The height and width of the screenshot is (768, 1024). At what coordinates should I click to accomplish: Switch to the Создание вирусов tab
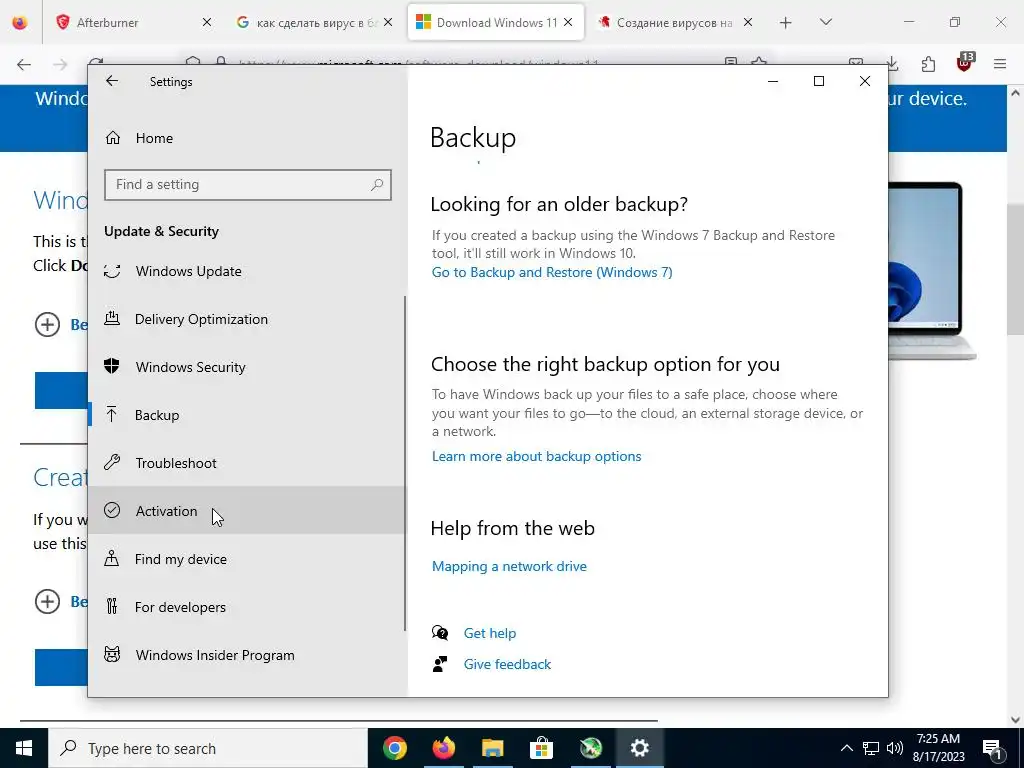coord(676,22)
